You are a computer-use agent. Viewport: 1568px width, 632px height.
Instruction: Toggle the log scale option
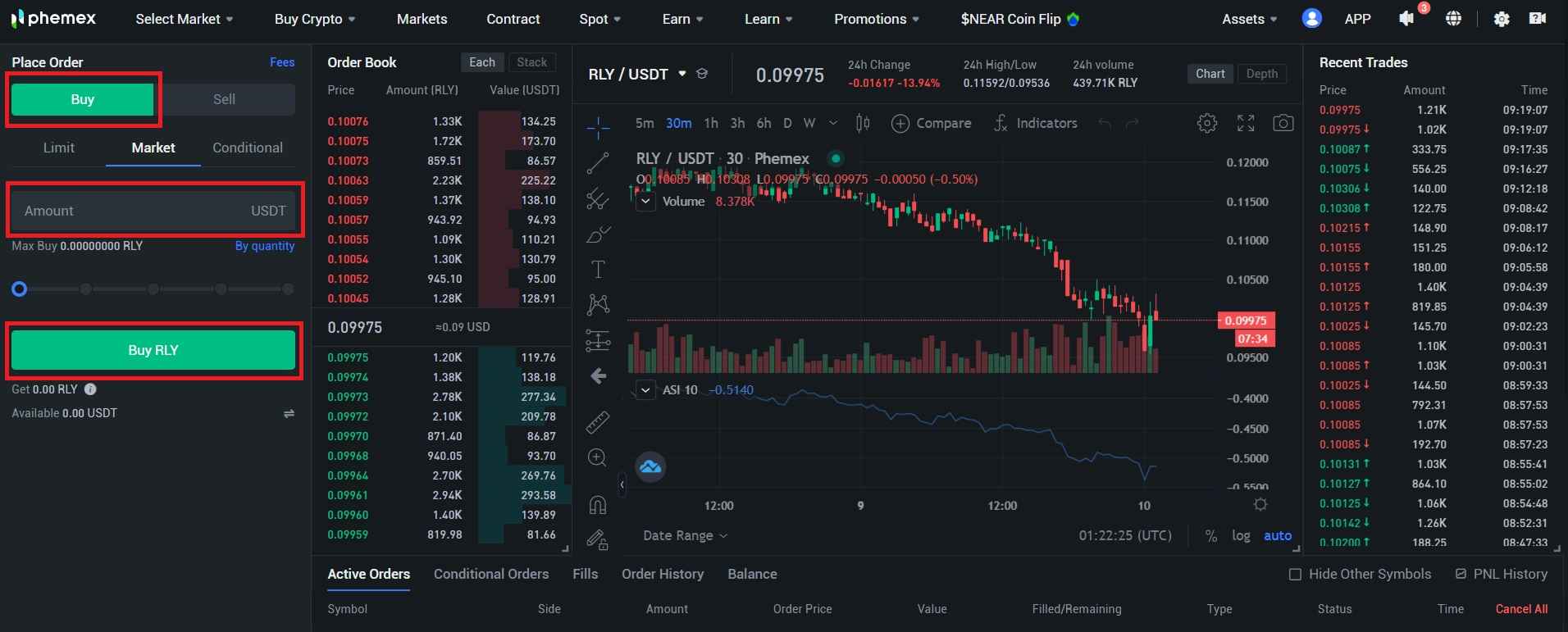click(x=1241, y=535)
